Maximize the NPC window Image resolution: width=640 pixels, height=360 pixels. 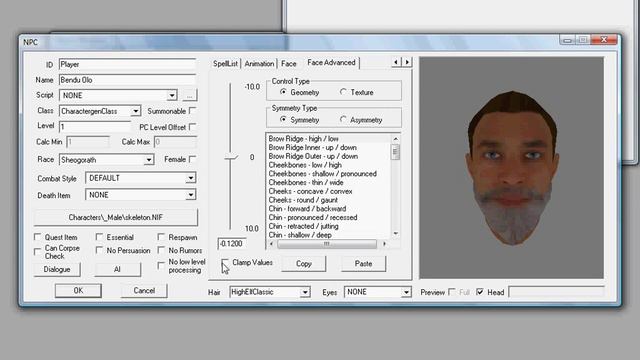[x=583, y=40]
